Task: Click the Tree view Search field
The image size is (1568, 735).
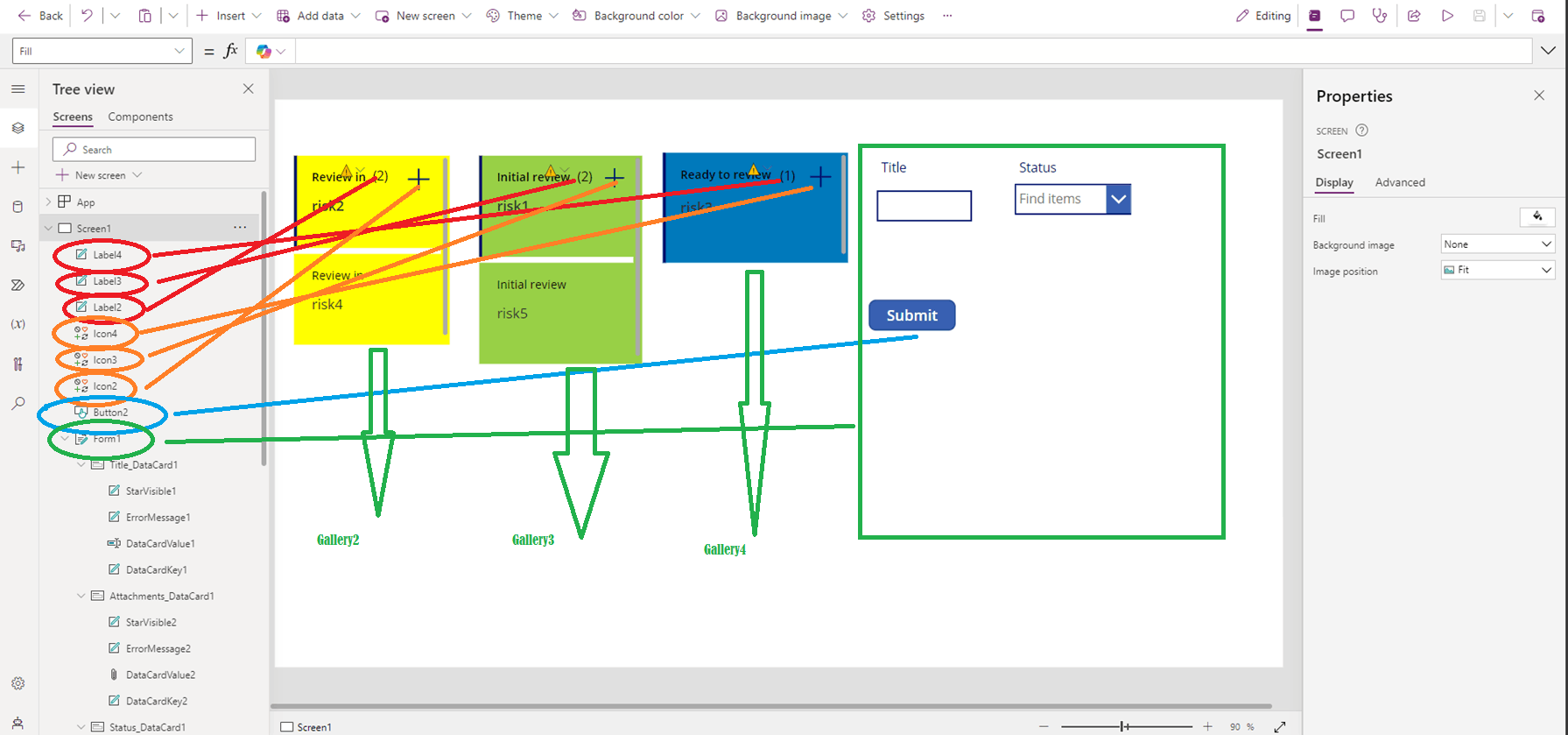Action: [x=154, y=149]
